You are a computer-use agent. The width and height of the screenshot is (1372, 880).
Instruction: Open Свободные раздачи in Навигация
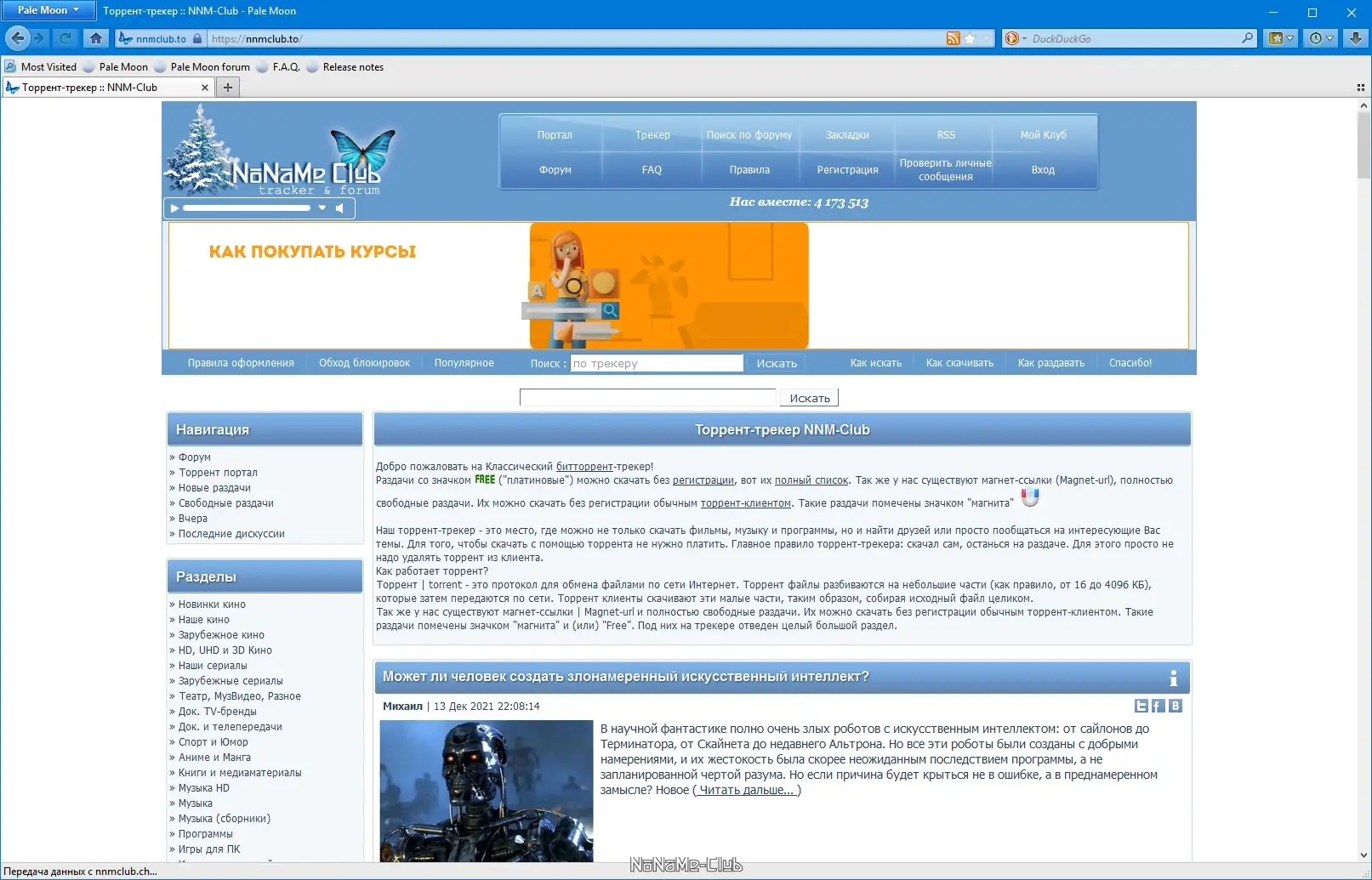click(x=226, y=503)
